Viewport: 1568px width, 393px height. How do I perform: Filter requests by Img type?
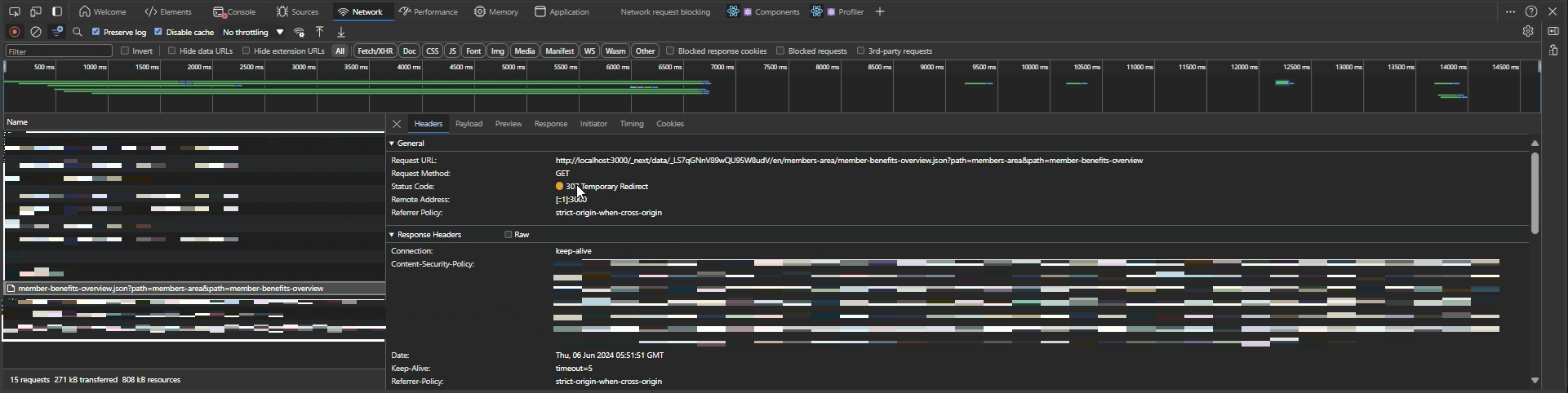(498, 51)
